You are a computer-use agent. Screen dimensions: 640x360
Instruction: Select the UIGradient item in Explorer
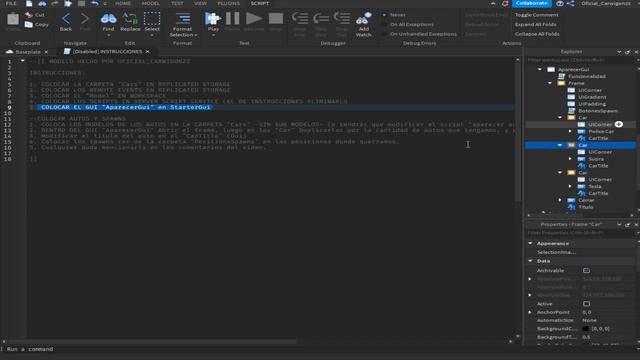592,97
